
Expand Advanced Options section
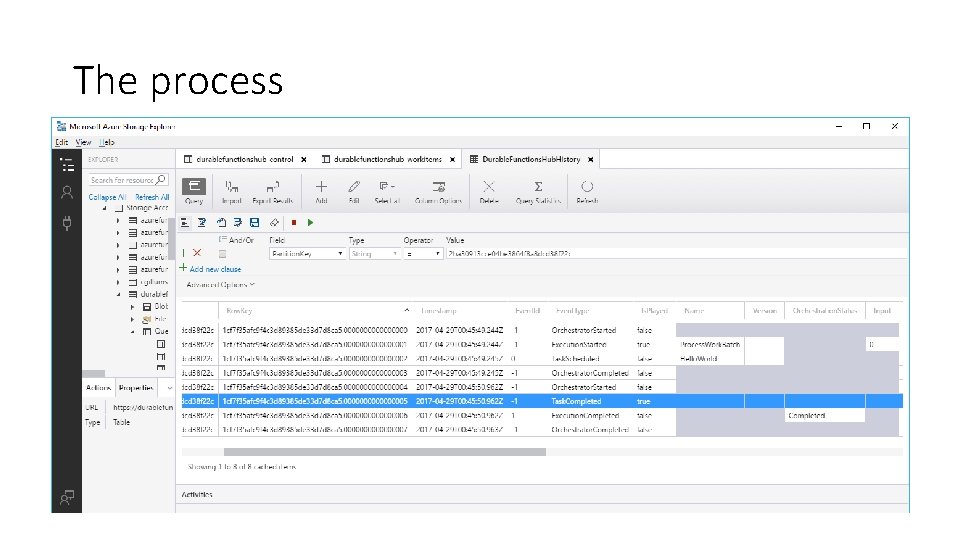pos(220,285)
